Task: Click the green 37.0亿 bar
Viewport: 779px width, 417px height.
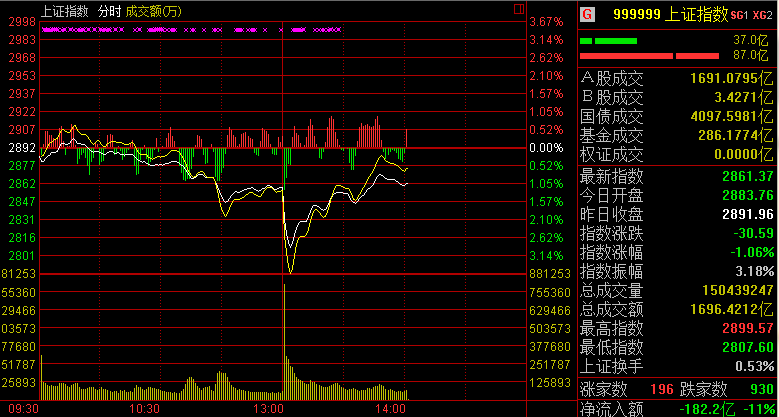Action: click(x=608, y=40)
